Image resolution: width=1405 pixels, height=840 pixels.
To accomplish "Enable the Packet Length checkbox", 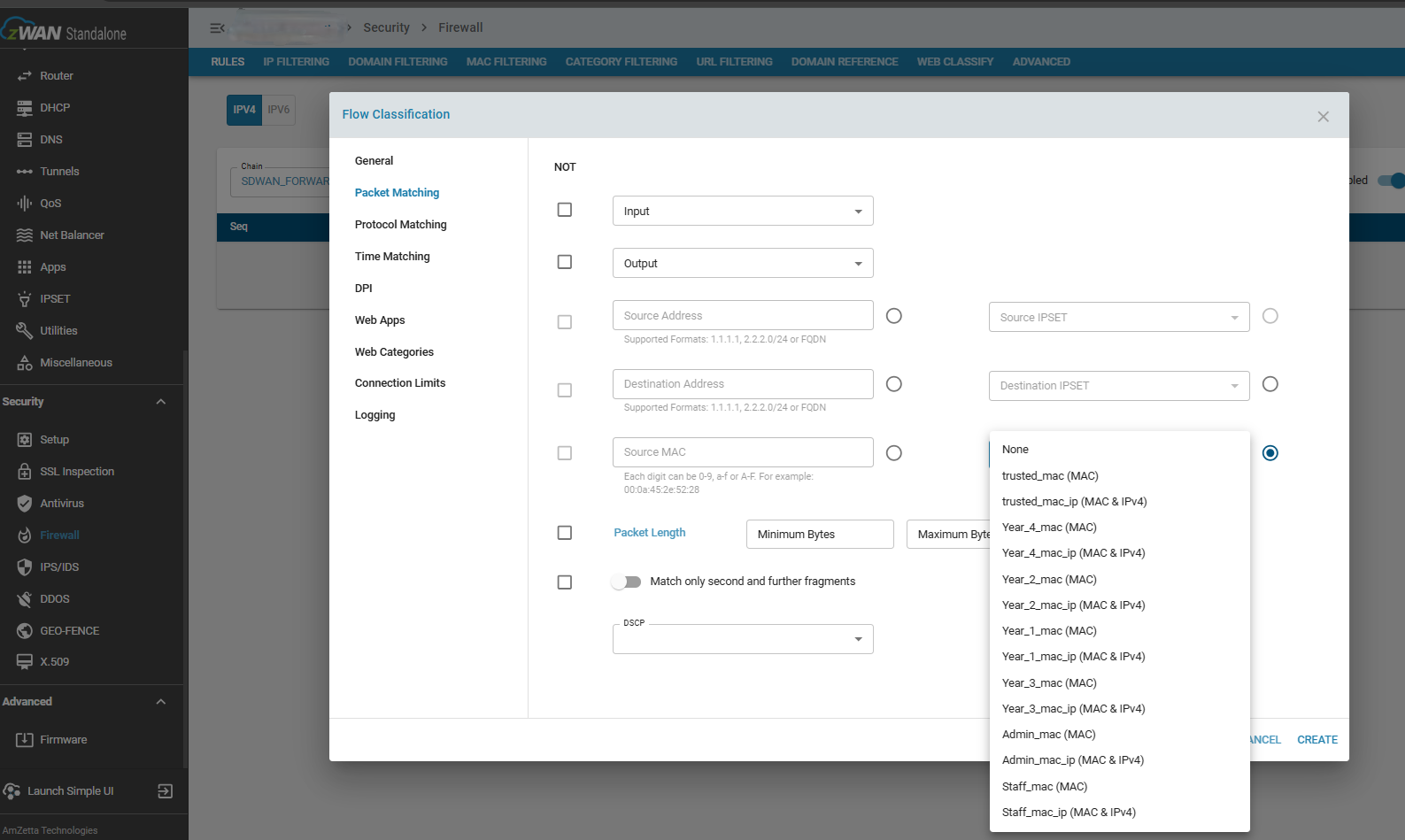I will coord(565,533).
